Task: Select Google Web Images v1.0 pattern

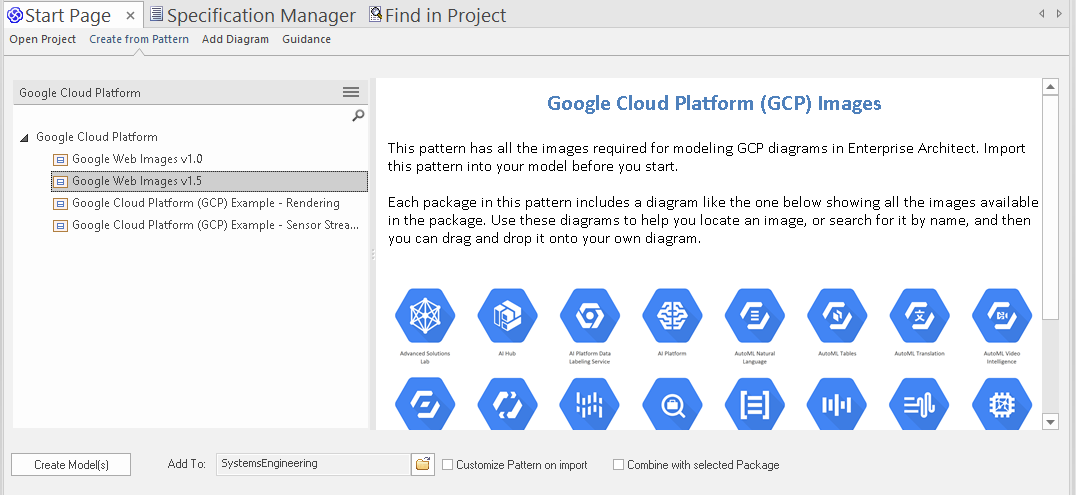Action: point(137,159)
